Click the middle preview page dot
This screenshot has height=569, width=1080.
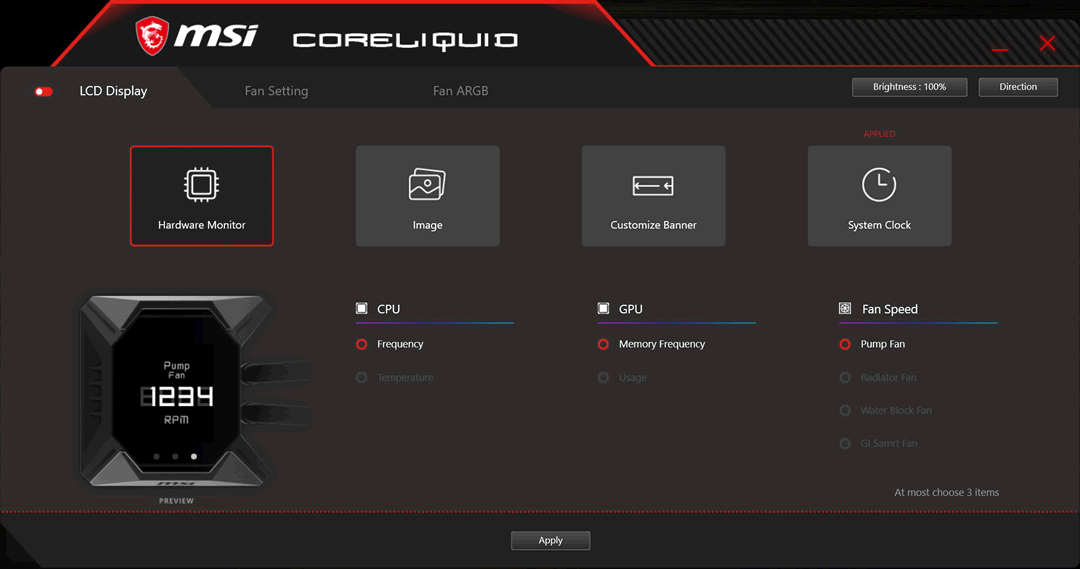(176, 457)
